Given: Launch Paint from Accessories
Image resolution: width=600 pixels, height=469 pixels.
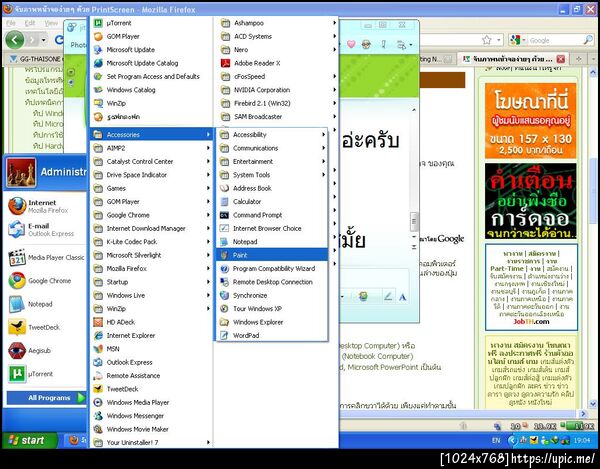Looking at the screenshot, I should pyautogui.click(x=272, y=255).
